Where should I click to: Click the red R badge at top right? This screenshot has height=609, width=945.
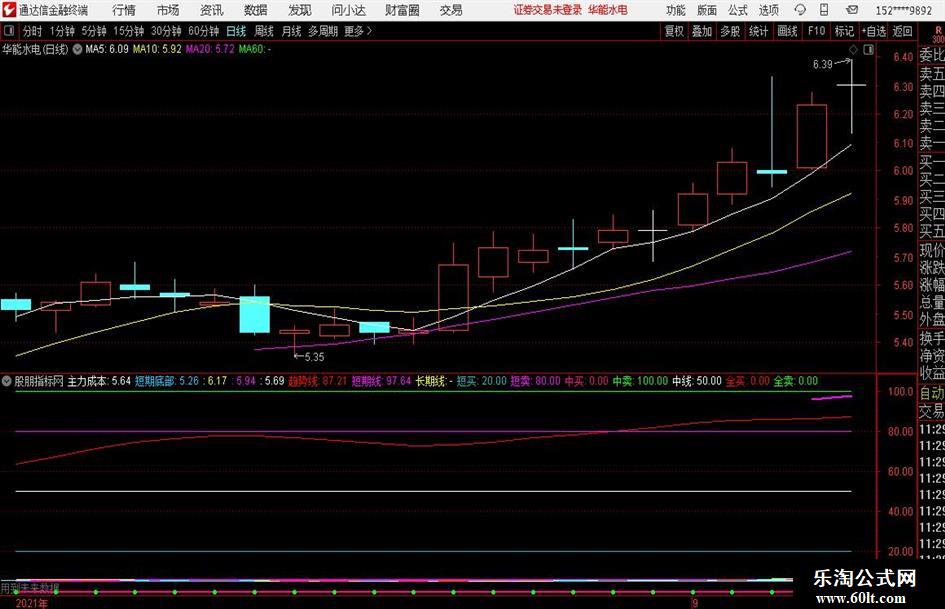[x=938, y=31]
